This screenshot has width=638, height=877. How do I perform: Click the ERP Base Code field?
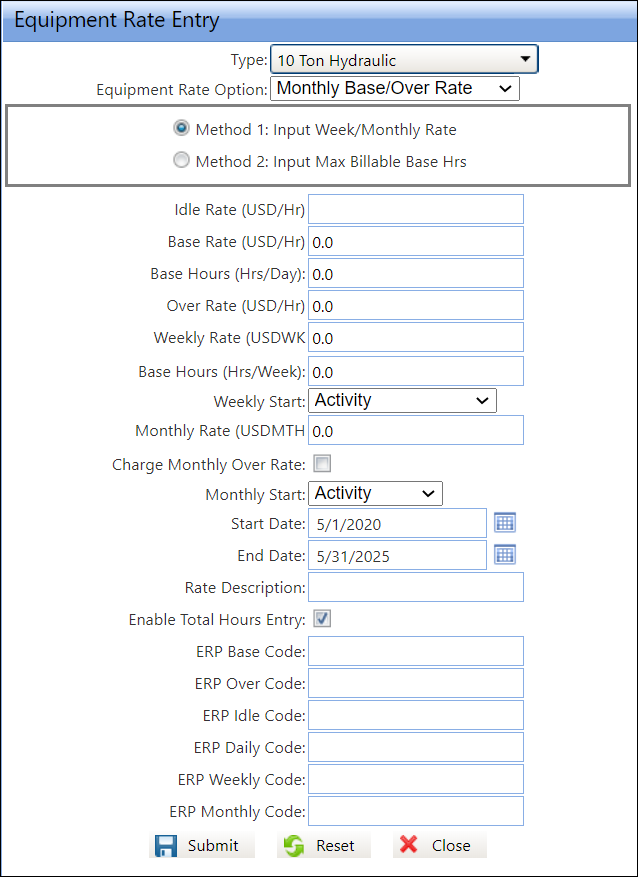415,651
